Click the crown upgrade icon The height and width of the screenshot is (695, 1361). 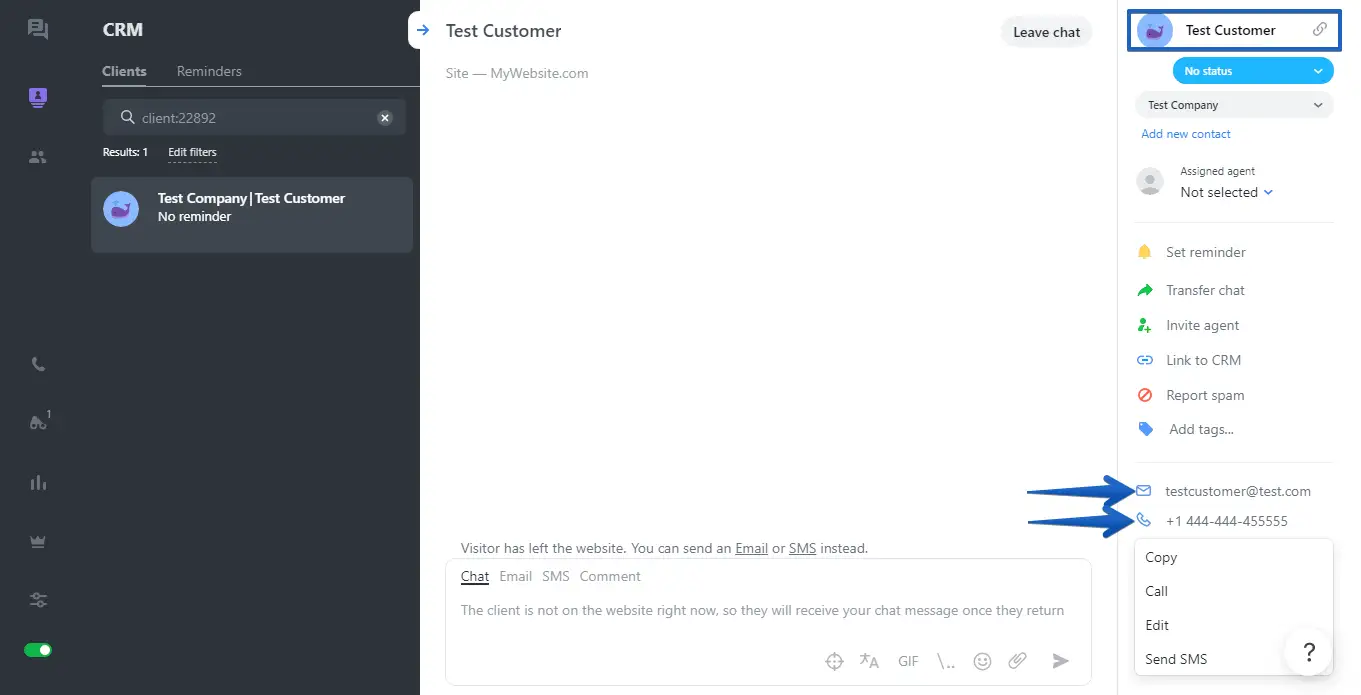pyautogui.click(x=38, y=541)
